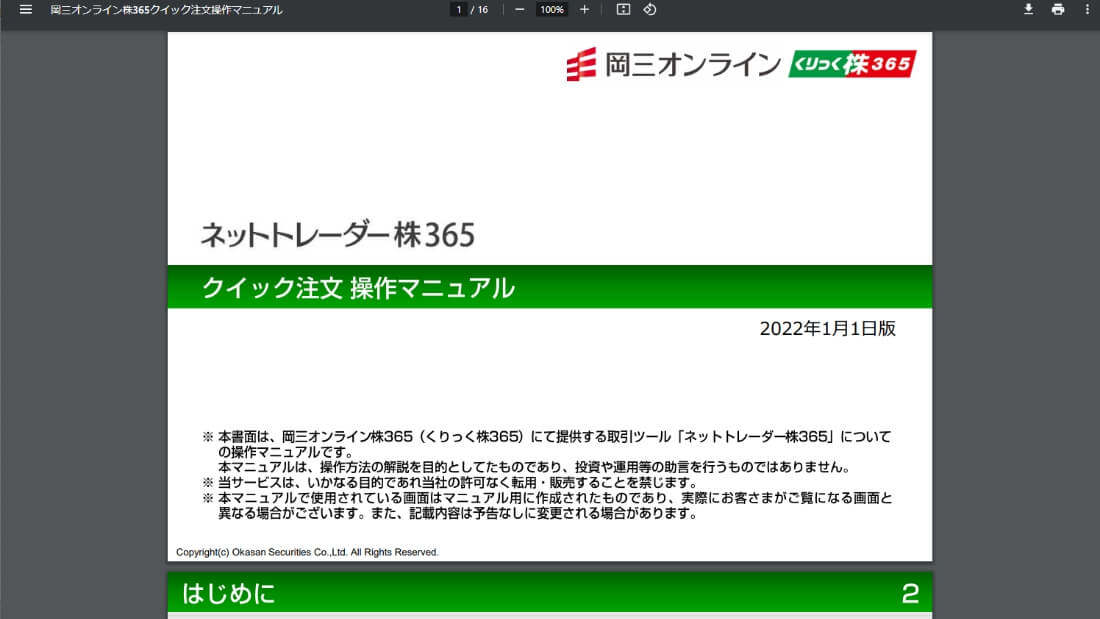The width and height of the screenshot is (1100, 619).
Task: Click the くりっく株365 green badge
Action: tap(852, 64)
